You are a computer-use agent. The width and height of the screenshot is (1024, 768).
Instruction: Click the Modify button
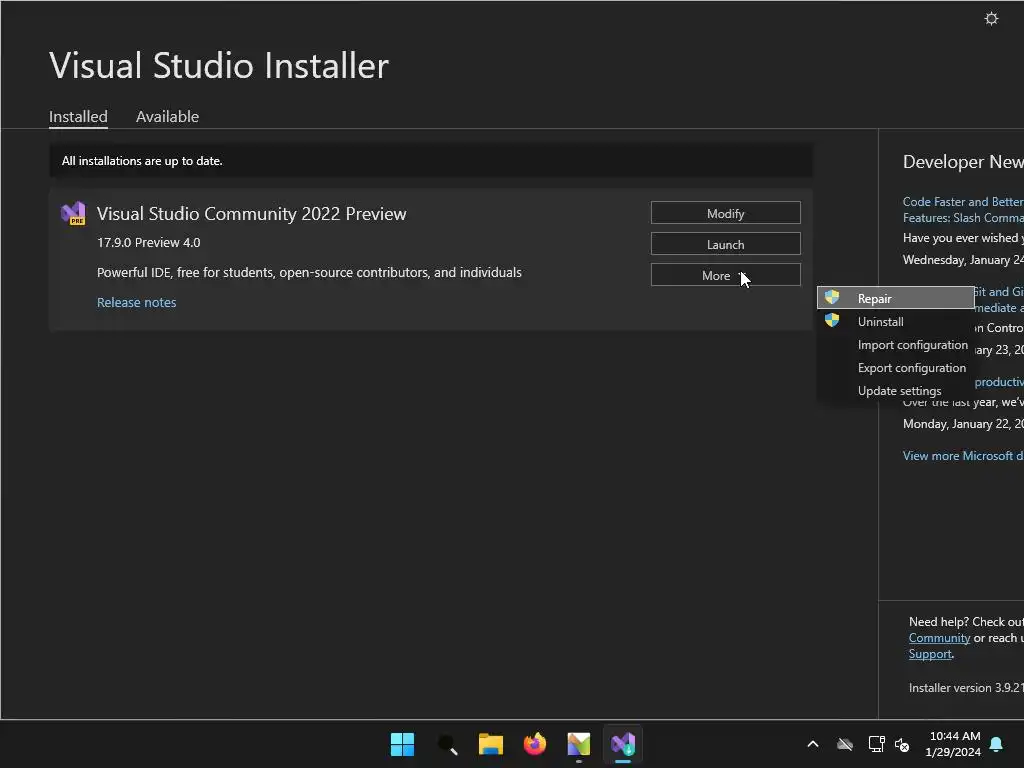[726, 214]
